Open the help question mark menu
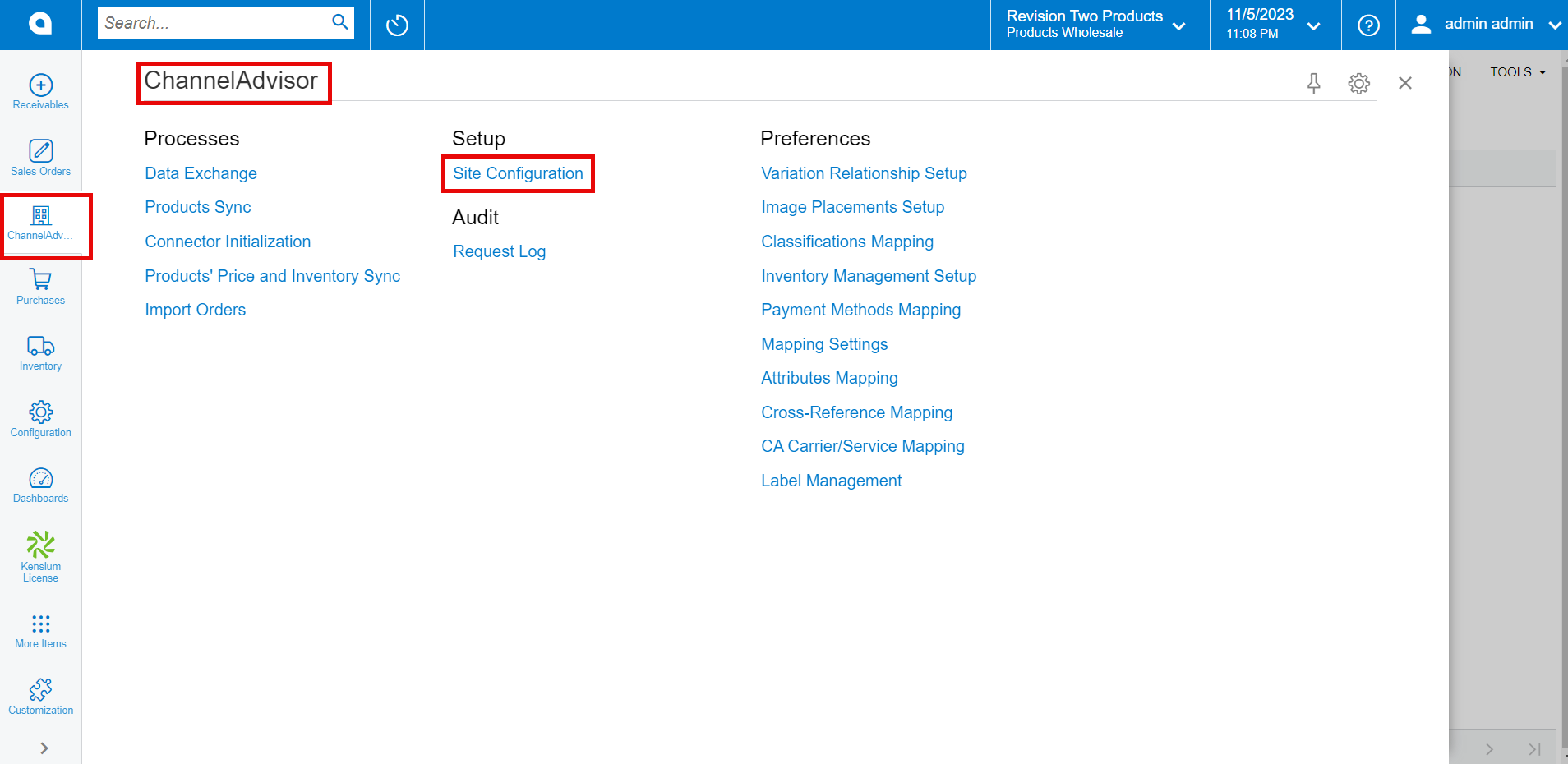Screen dimensions: 1568x764 click(1368, 25)
